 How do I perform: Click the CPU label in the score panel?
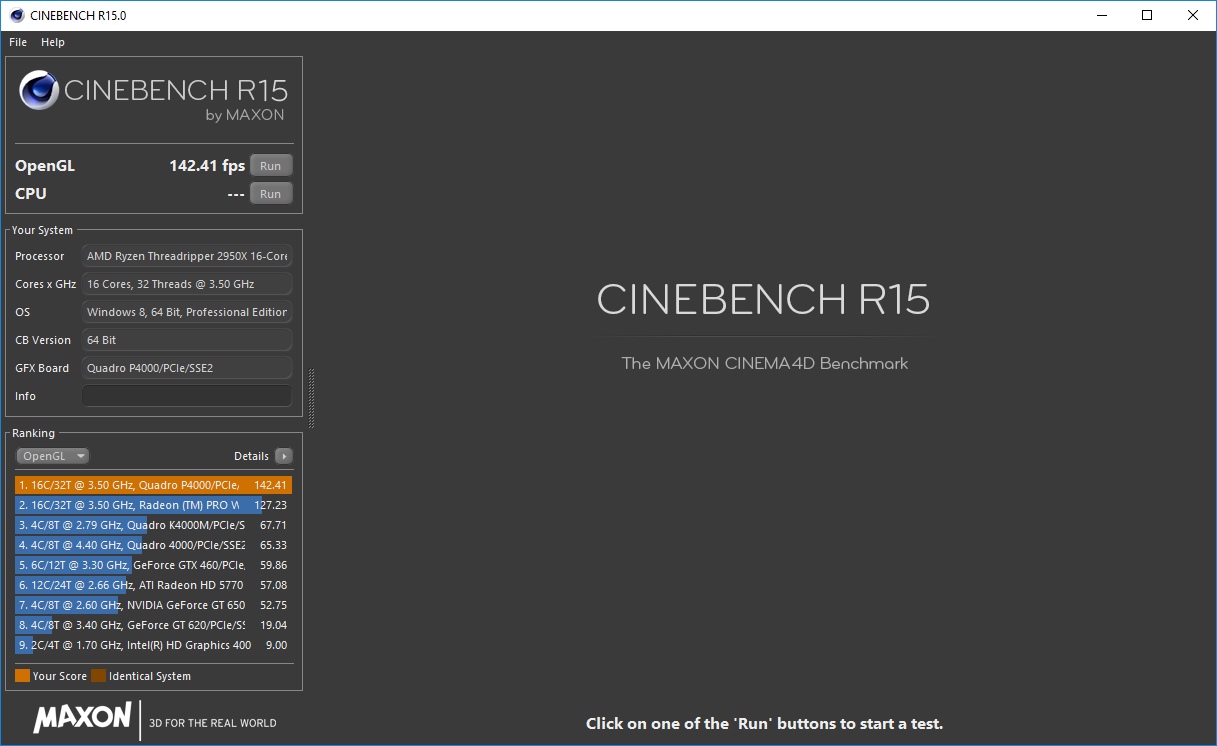tap(31, 194)
